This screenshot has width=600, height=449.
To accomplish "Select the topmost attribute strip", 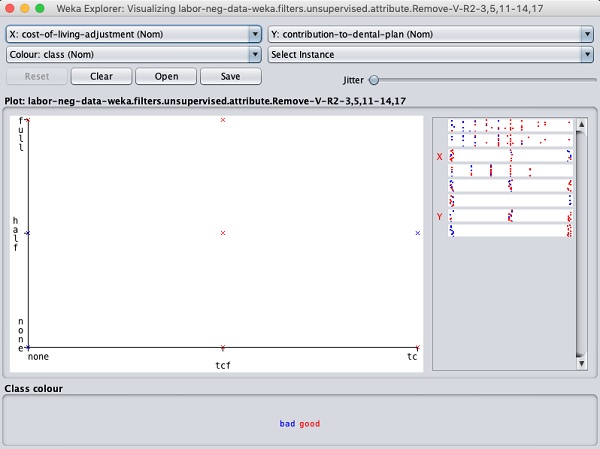I will pyautogui.click(x=510, y=126).
